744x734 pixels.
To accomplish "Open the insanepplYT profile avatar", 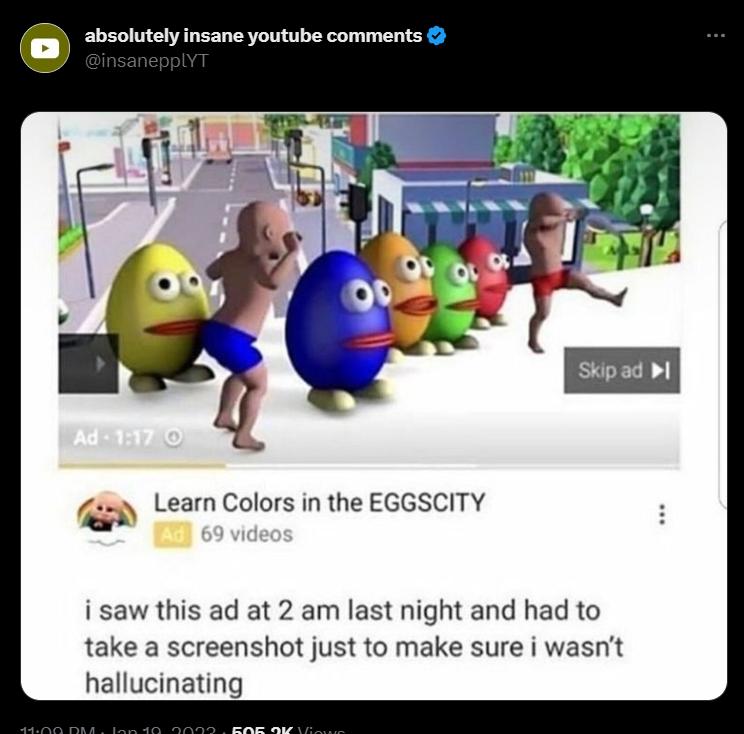I will pyautogui.click(x=45, y=48).
